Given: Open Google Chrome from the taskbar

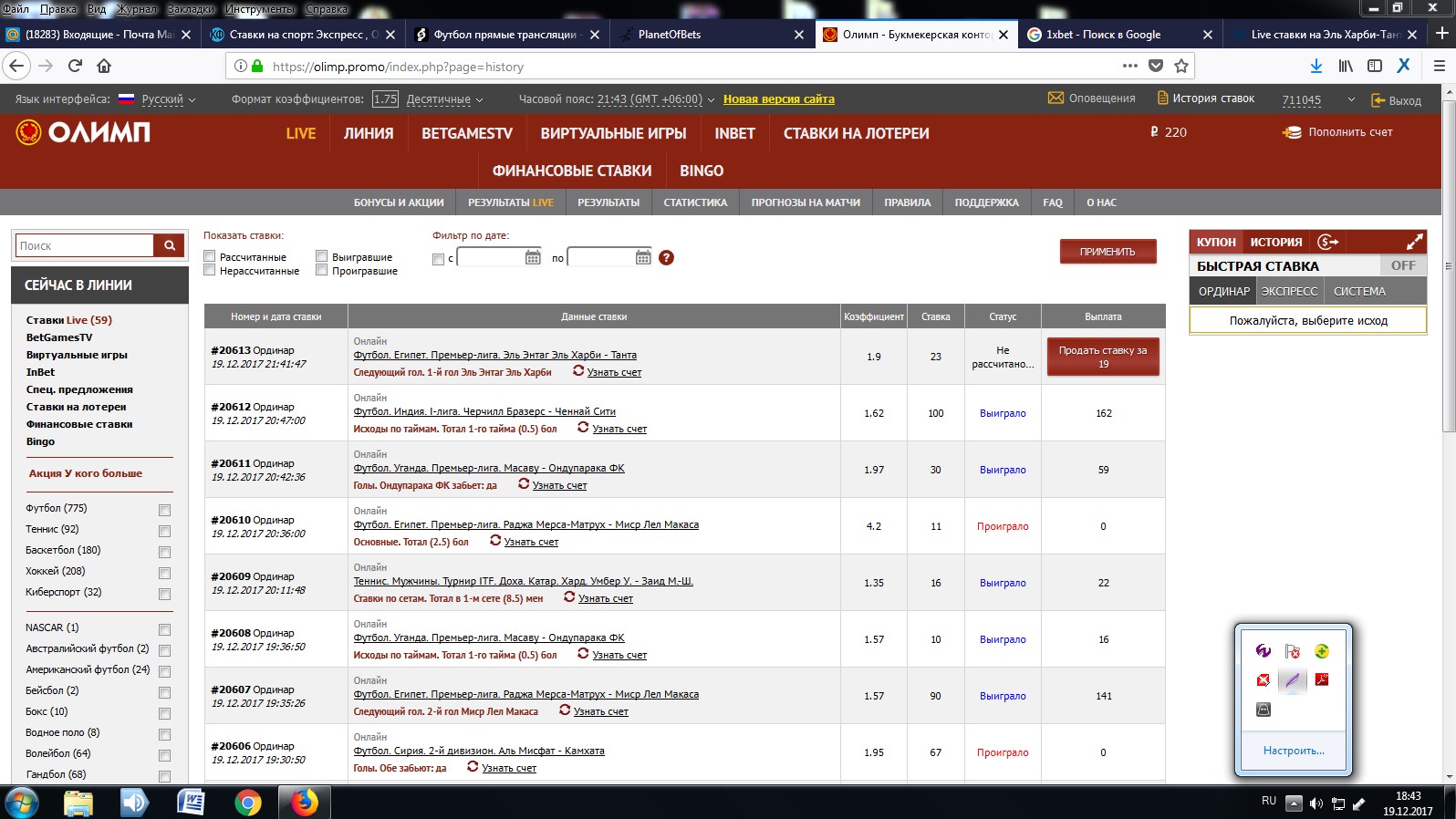Looking at the screenshot, I should [247, 803].
